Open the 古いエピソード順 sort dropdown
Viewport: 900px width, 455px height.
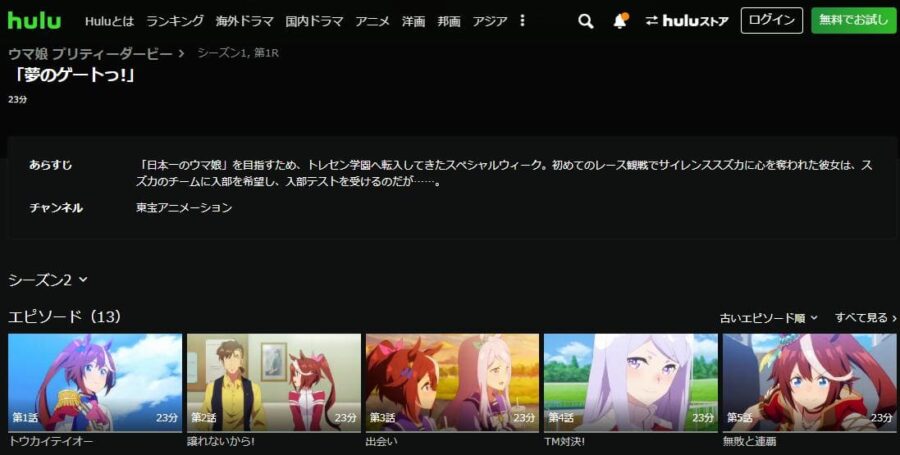(x=769, y=318)
